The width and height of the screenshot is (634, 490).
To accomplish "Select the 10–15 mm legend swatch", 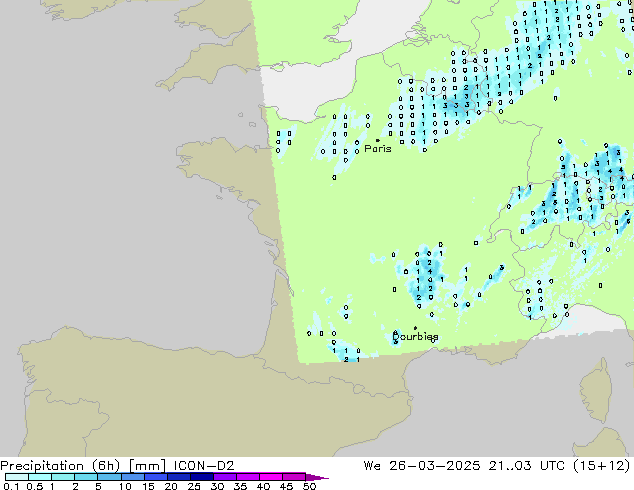I will [x=132, y=477].
